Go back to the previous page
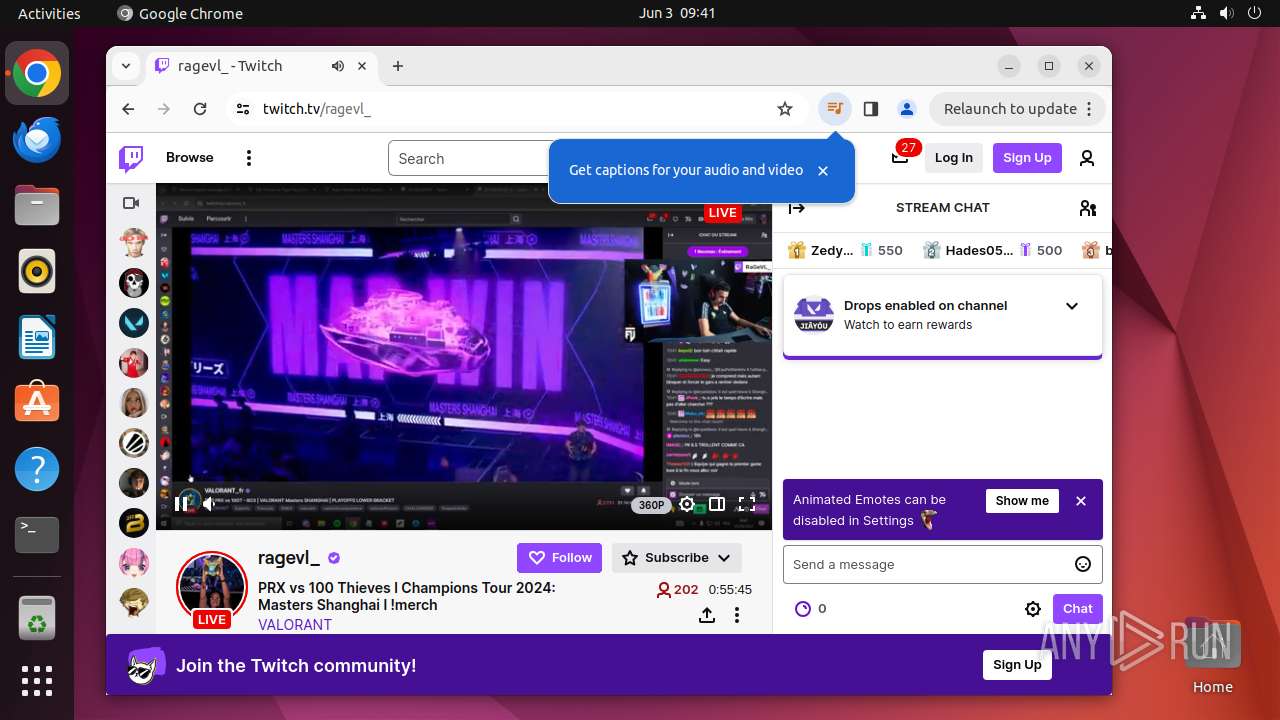 click(128, 108)
